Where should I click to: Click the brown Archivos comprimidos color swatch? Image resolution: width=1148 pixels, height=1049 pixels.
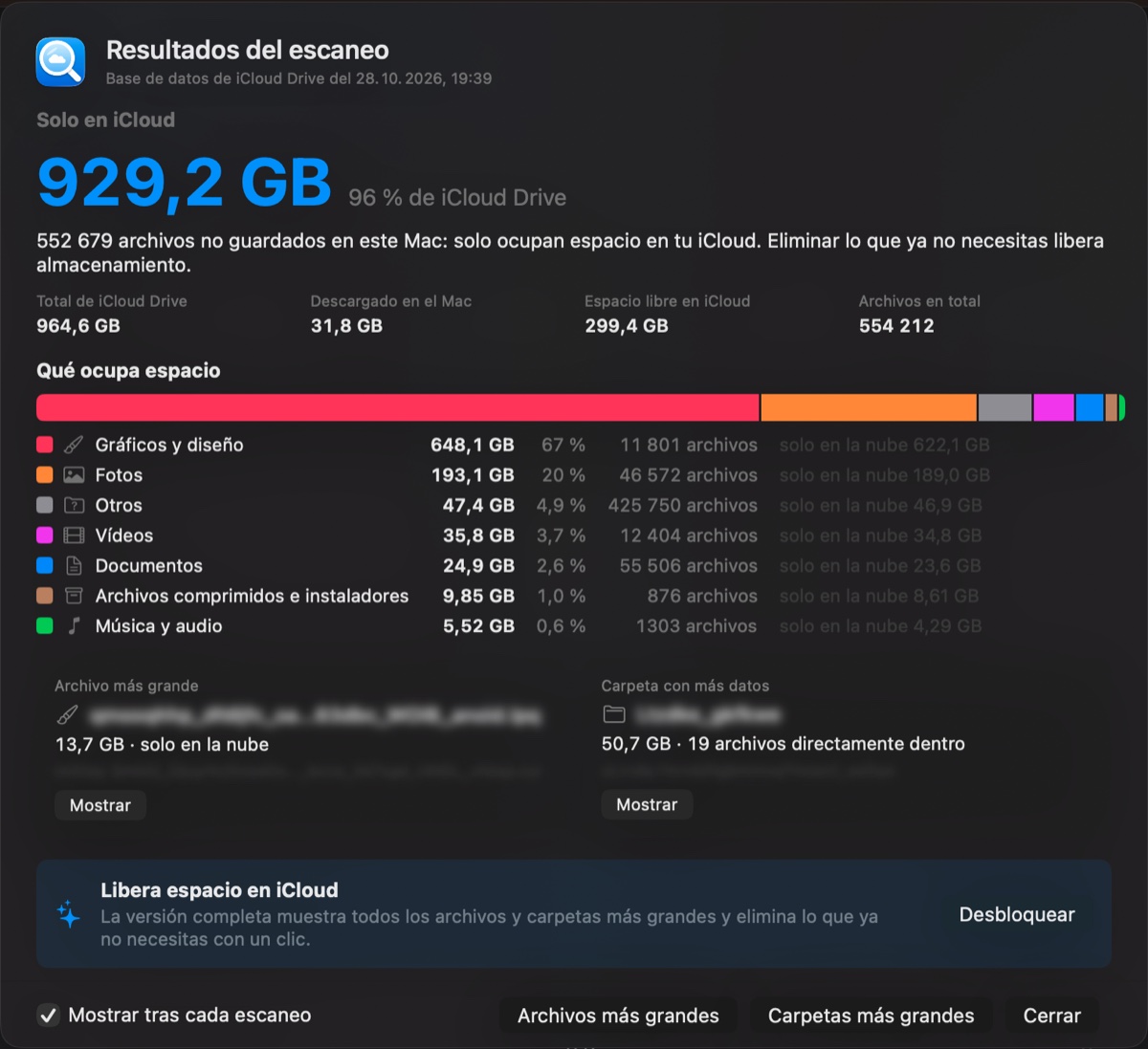[45, 596]
